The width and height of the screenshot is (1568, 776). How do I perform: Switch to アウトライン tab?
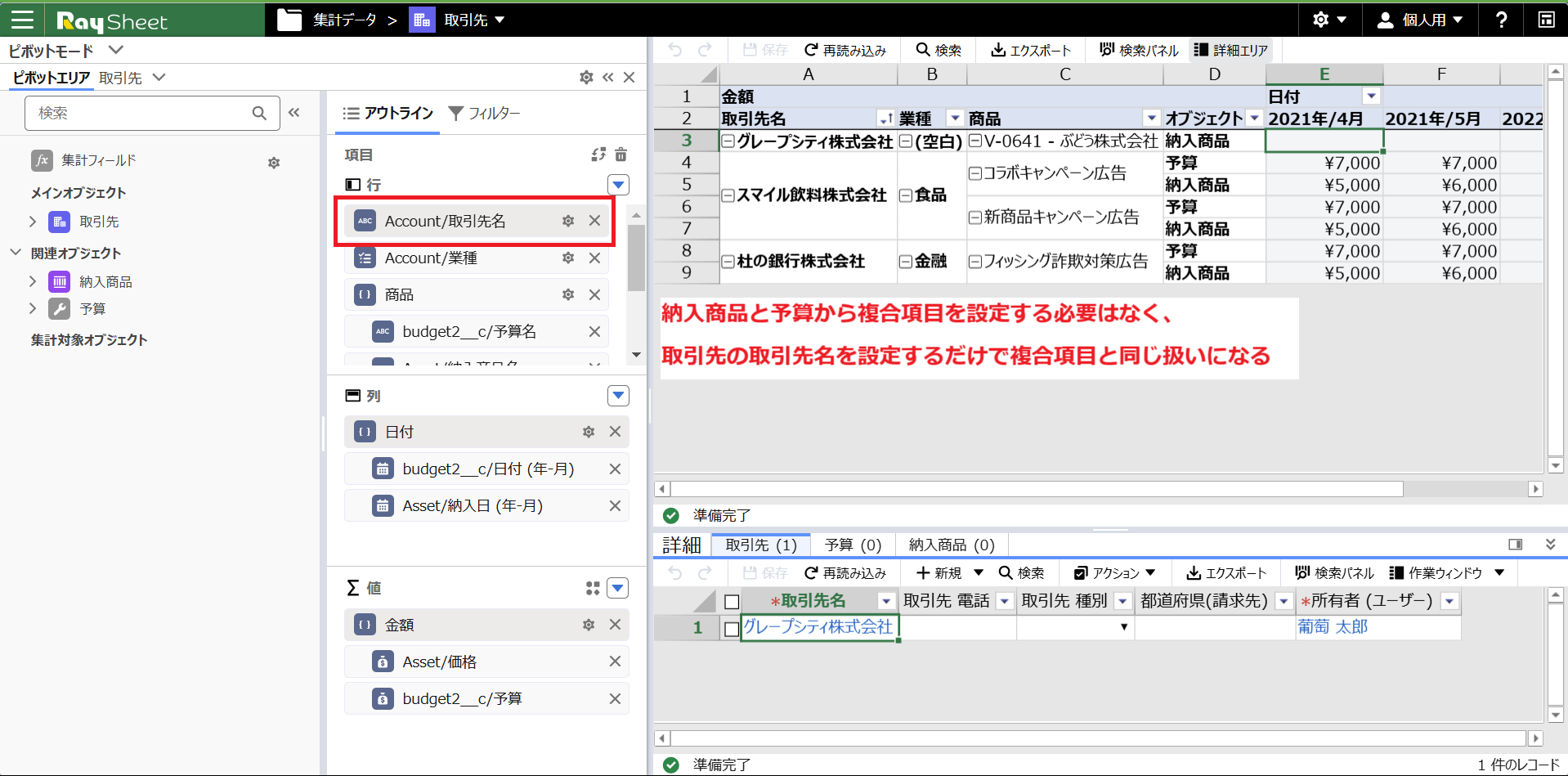coord(388,113)
